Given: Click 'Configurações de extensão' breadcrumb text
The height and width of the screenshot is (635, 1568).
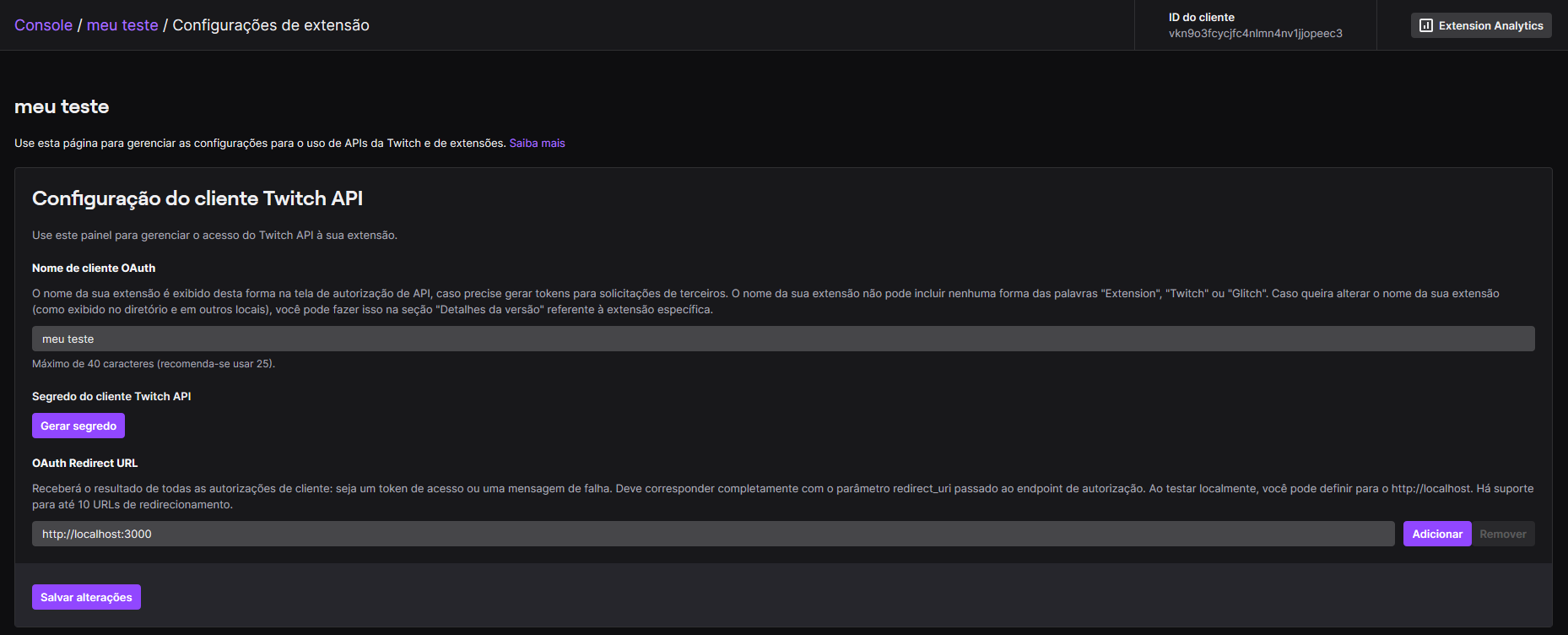Looking at the screenshot, I should [271, 25].
